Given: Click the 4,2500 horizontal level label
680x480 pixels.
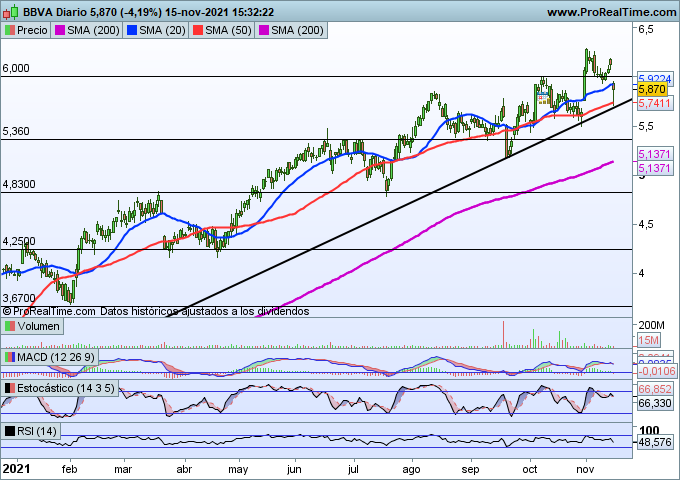Looking at the screenshot, I should pos(19,242).
